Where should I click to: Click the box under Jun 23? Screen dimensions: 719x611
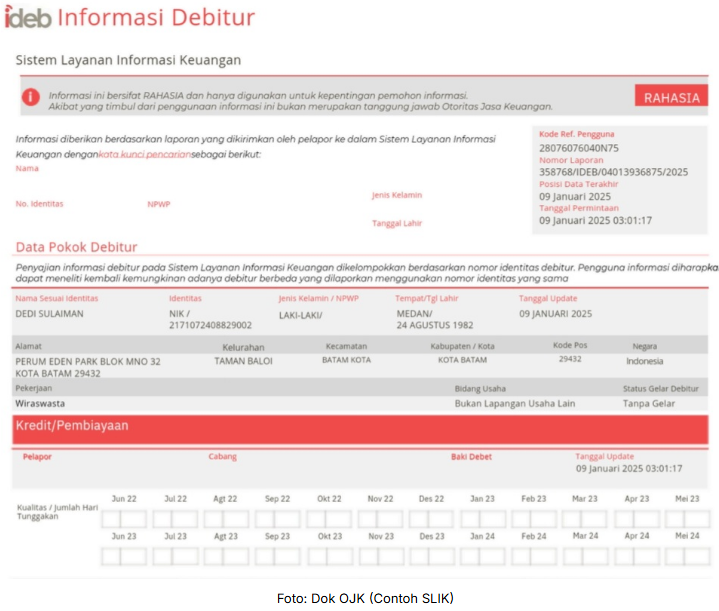click(x=124, y=556)
